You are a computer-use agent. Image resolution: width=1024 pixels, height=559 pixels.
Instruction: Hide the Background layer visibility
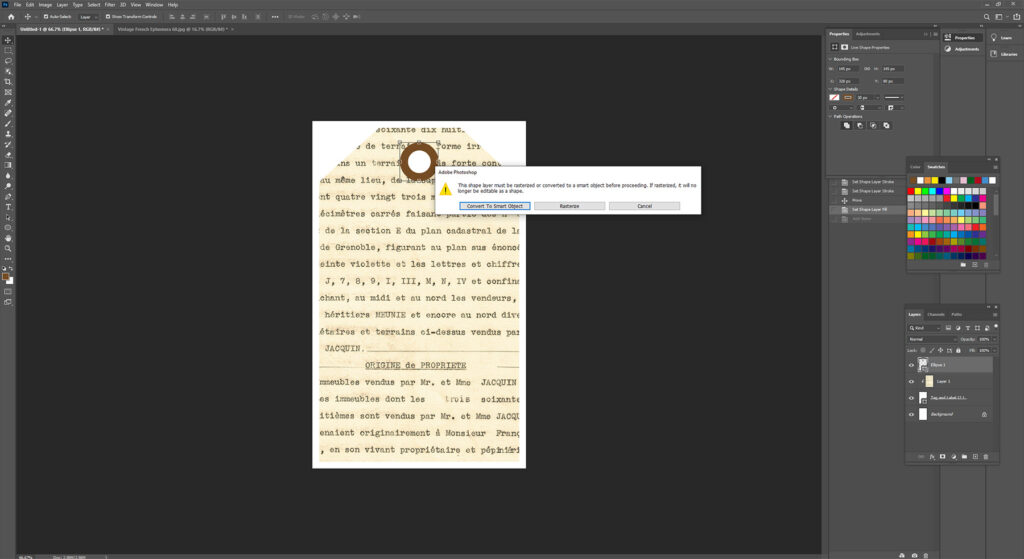pos(911,413)
